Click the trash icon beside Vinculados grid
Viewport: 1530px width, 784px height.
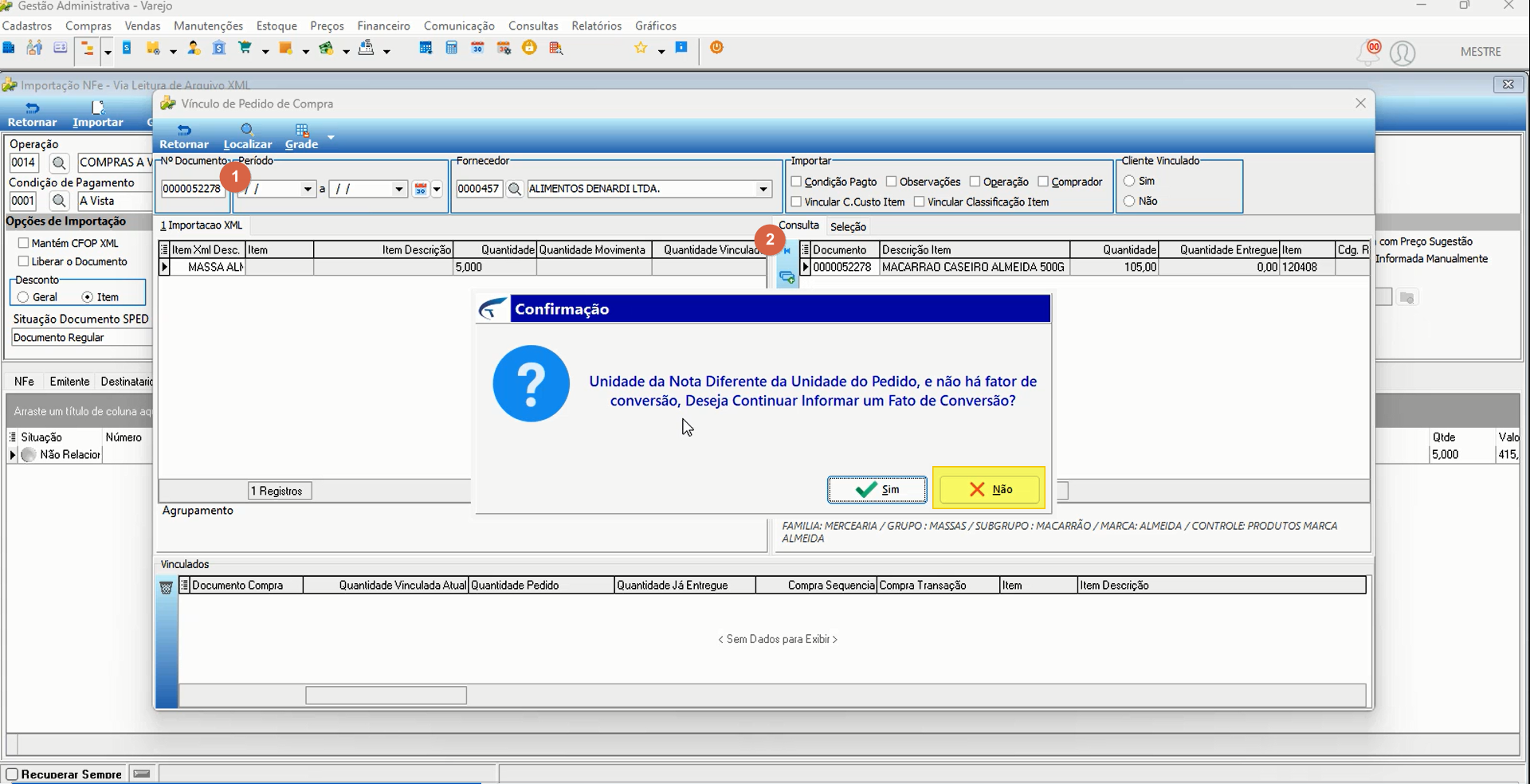[166, 588]
